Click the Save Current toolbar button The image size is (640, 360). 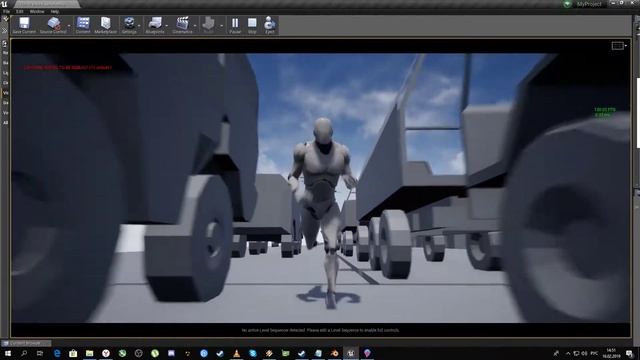click(24, 25)
